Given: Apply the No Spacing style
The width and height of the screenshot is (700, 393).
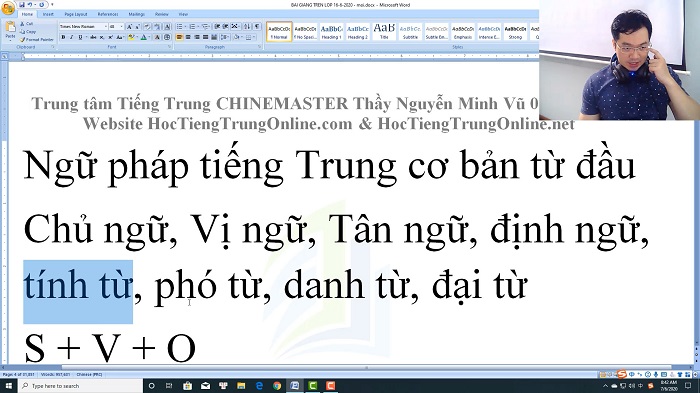Looking at the screenshot, I should coord(305,32).
